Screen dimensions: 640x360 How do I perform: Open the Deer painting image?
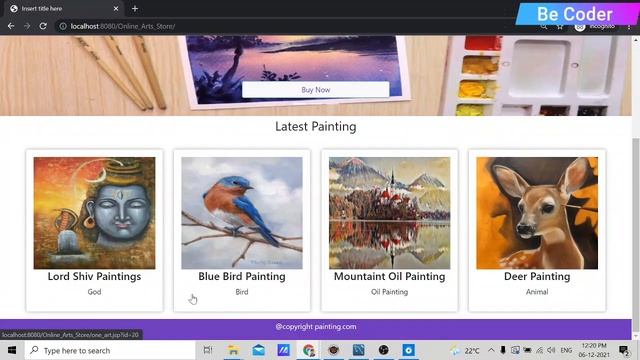537,213
